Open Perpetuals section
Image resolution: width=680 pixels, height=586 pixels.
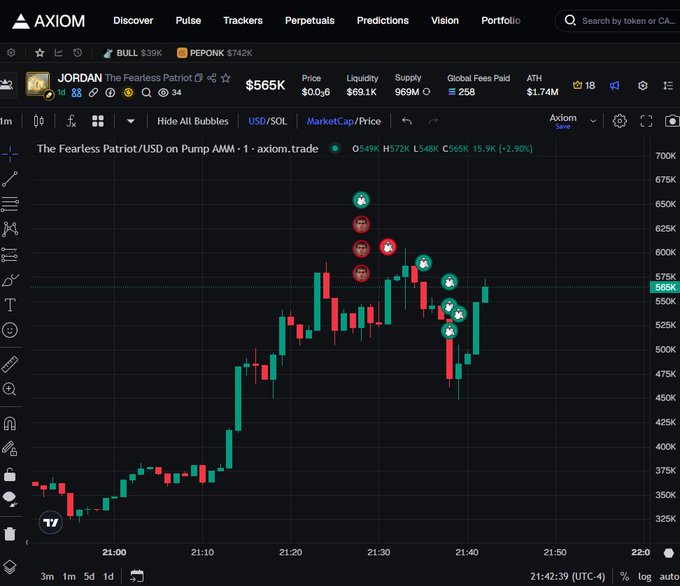[x=310, y=20]
